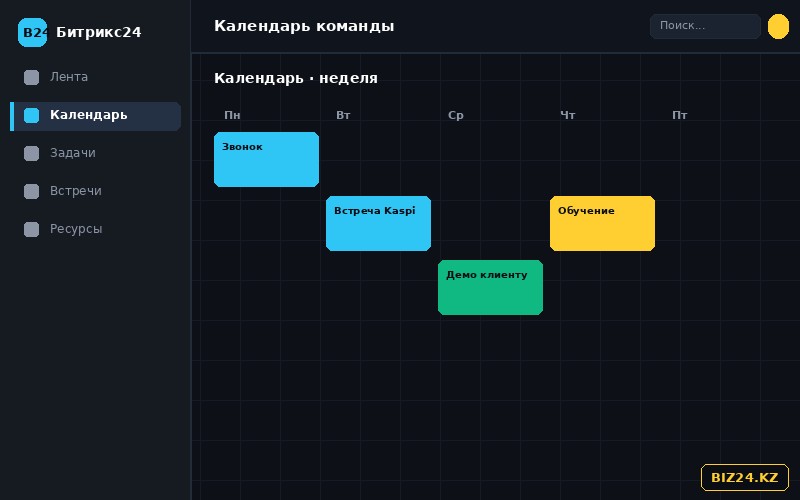Viewport: 800px width, 500px height.
Task: Click the Битрикс24 brand name
Action: (98, 32)
